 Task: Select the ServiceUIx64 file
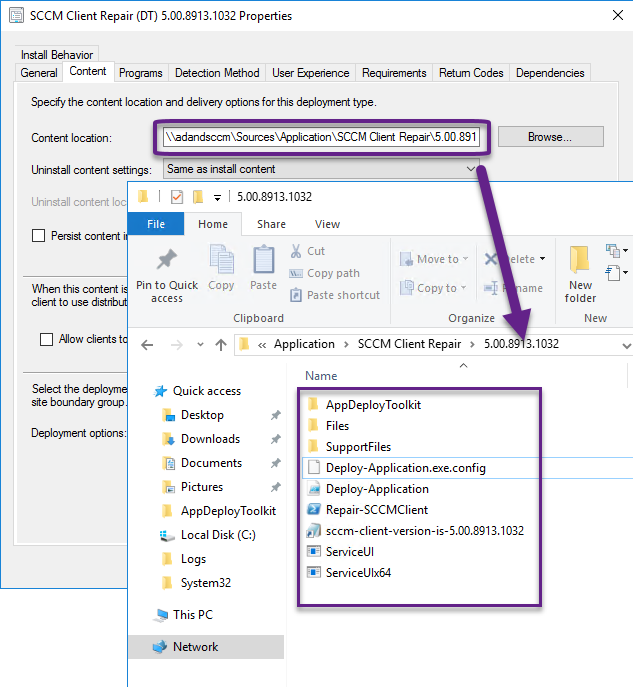[x=349, y=573]
